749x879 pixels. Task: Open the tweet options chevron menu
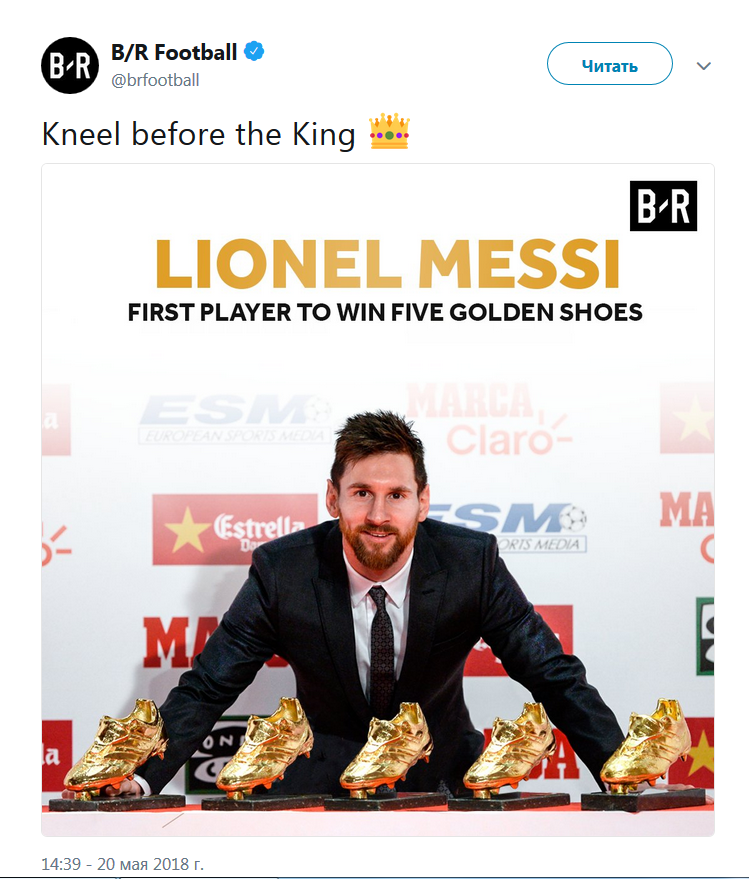[703, 66]
